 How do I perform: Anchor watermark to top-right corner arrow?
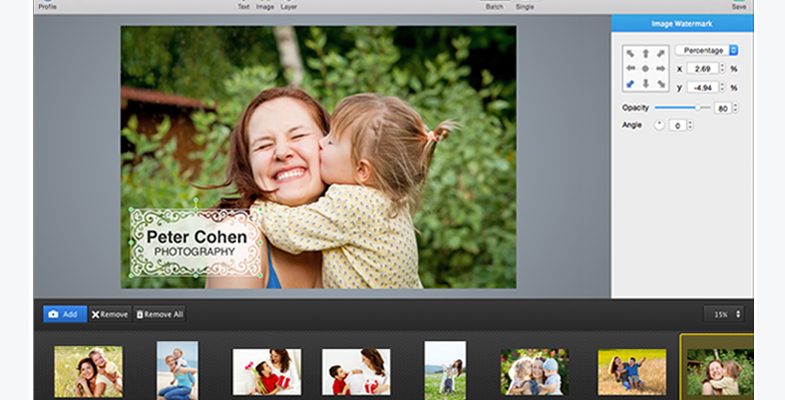[x=661, y=54]
